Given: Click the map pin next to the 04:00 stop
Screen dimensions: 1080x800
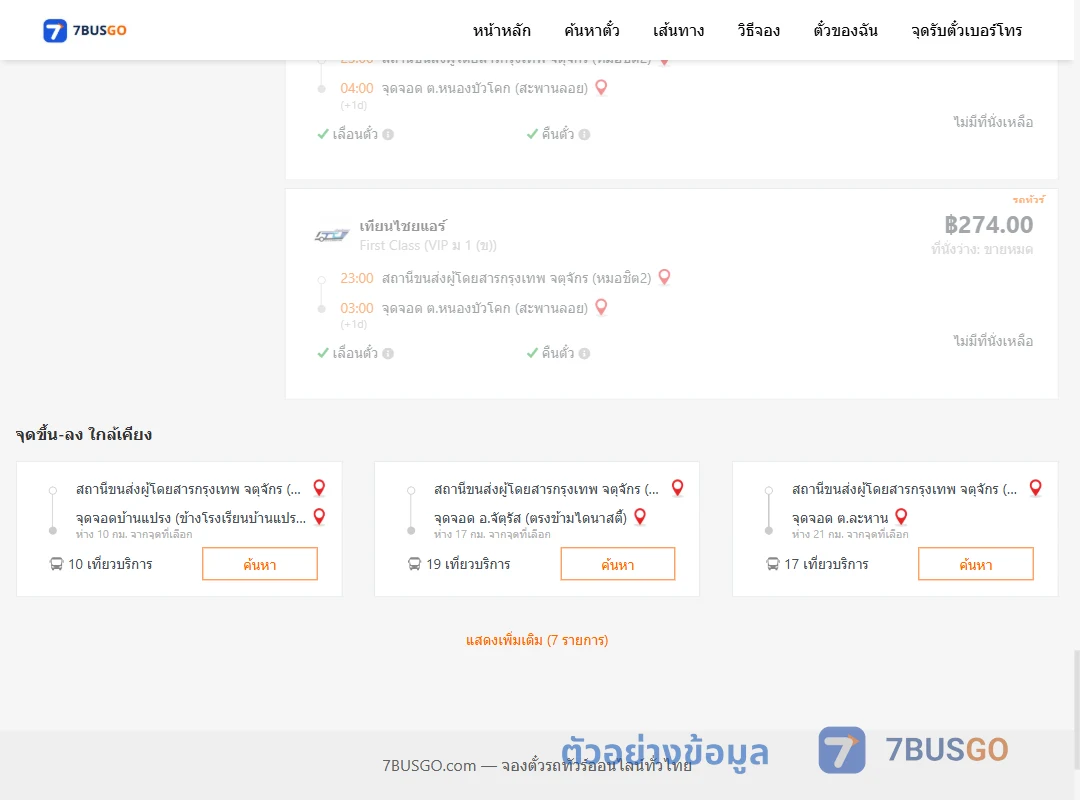Looking at the screenshot, I should pyautogui.click(x=601, y=88).
